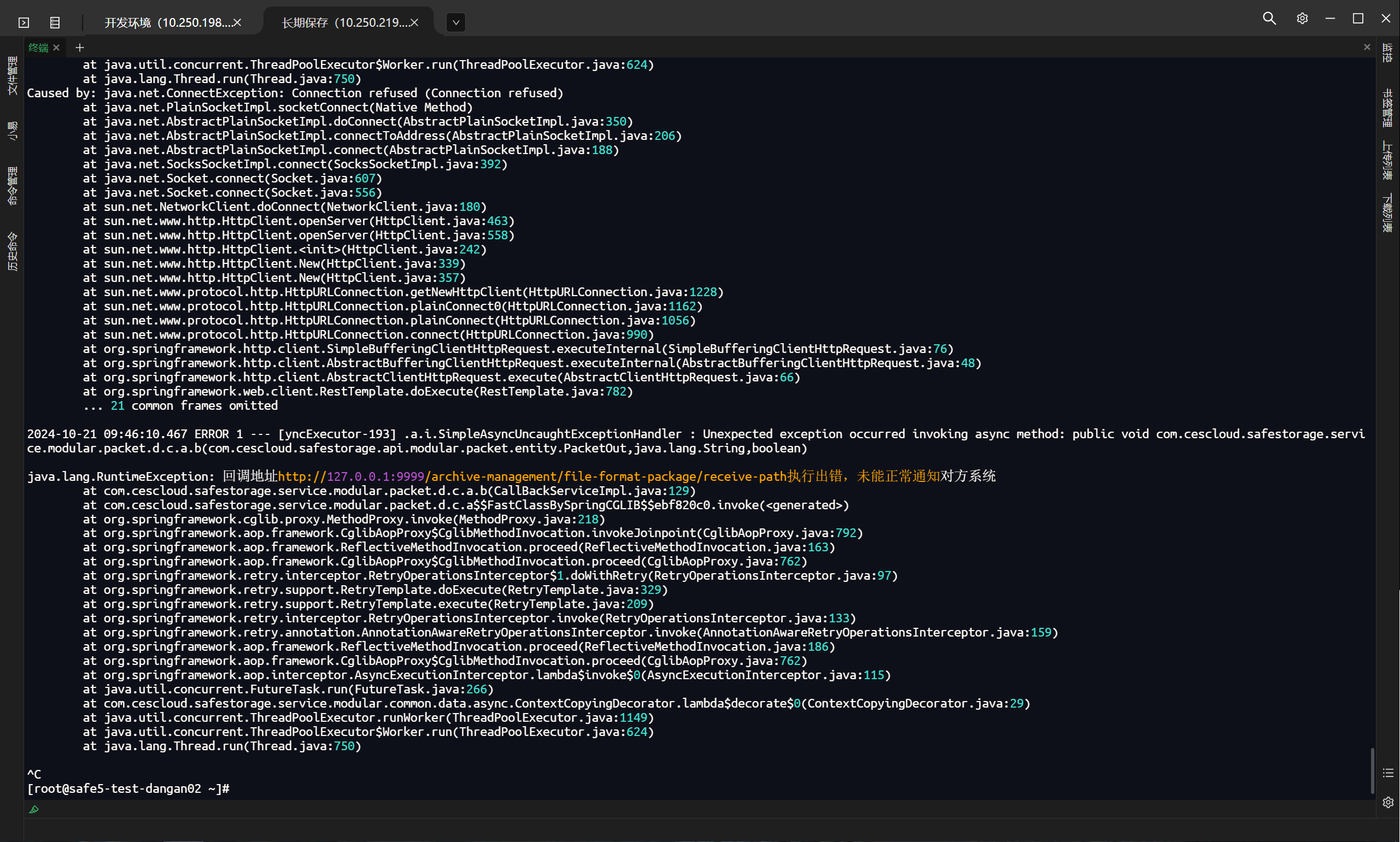Open the 上传列表 upload list panel
The image size is (1400, 842).
click(1387, 161)
